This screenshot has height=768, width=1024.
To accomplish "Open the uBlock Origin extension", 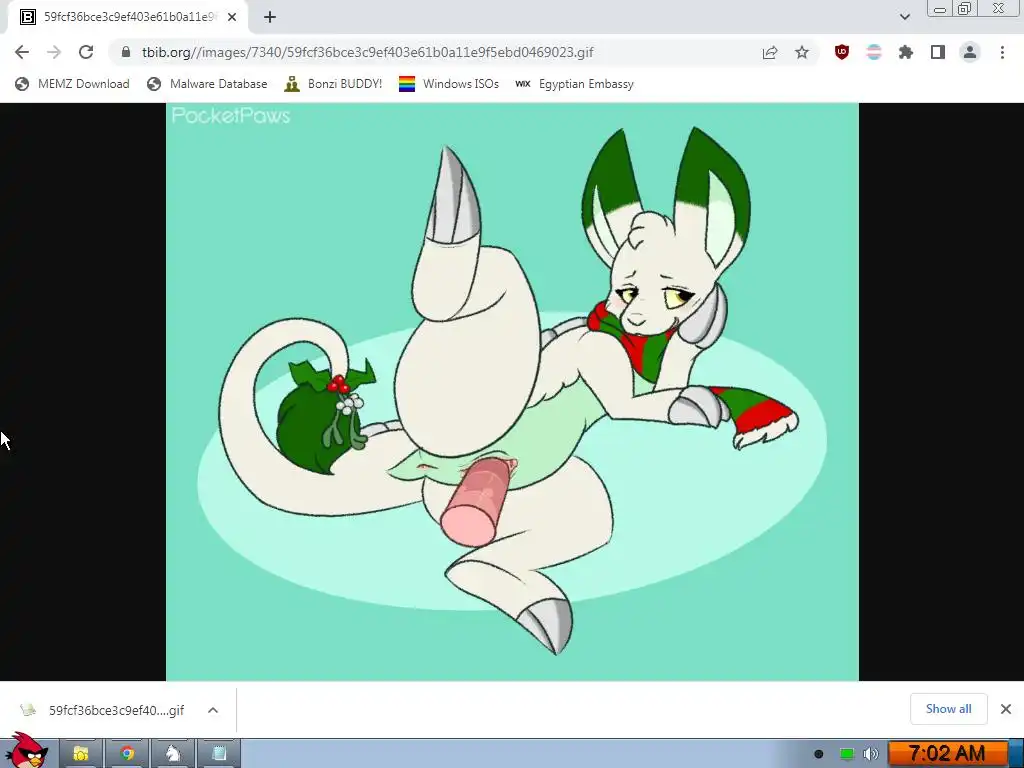I will click(842, 52).
